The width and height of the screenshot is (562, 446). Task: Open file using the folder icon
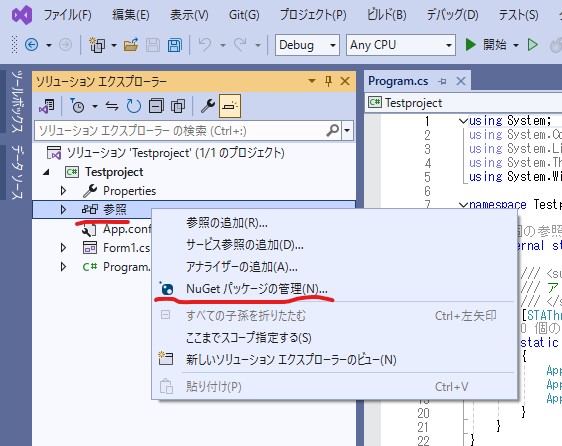(x=131, y=45)
